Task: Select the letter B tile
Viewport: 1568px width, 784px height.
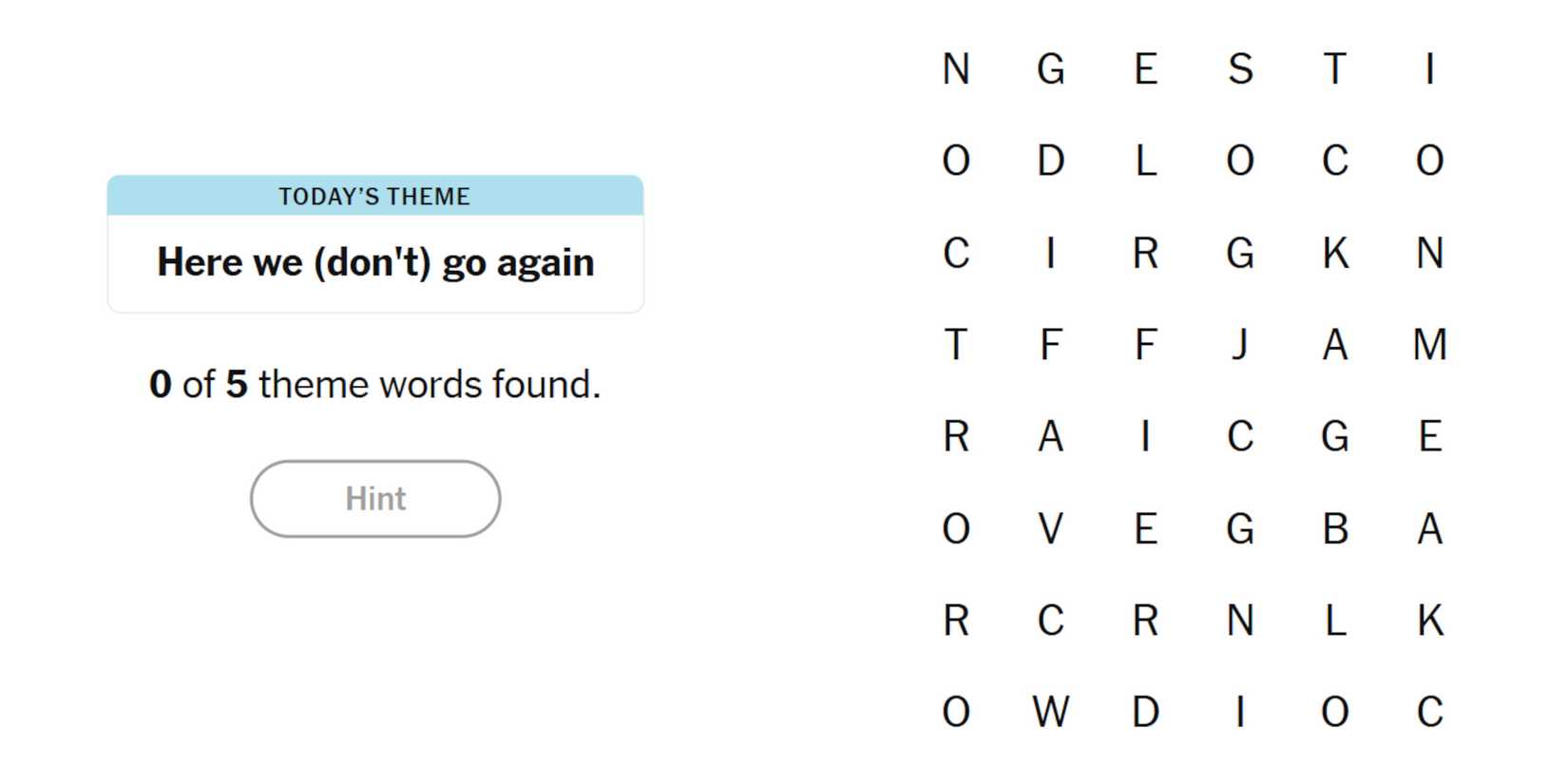Action: click(x=1335, y=529)
